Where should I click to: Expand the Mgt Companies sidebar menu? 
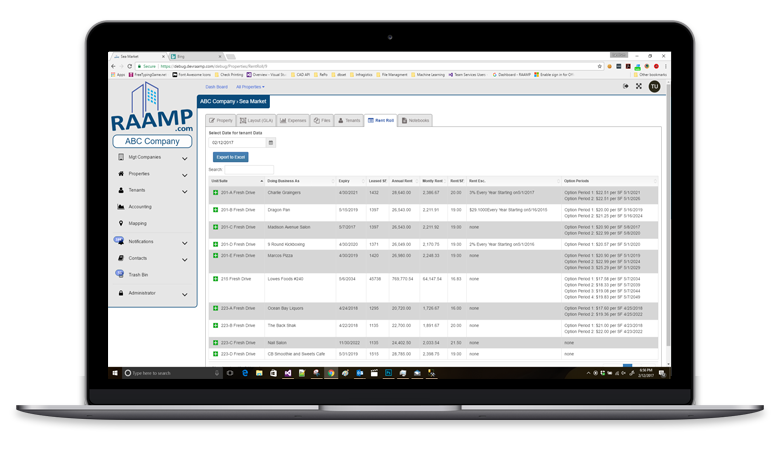185,157
